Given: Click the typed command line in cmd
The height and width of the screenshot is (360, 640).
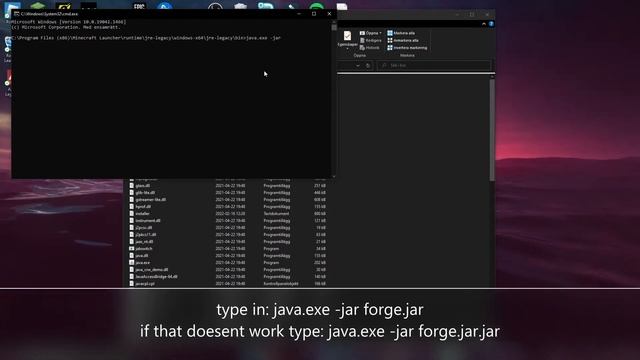Looking at the screenshot, I should [x=146, y=38].
